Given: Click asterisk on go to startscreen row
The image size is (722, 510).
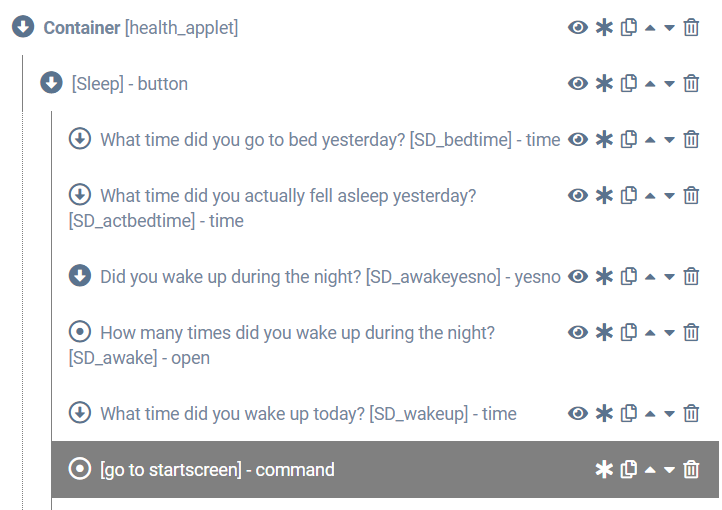Looking at the screenshot, I should click(x=604, y=469).
